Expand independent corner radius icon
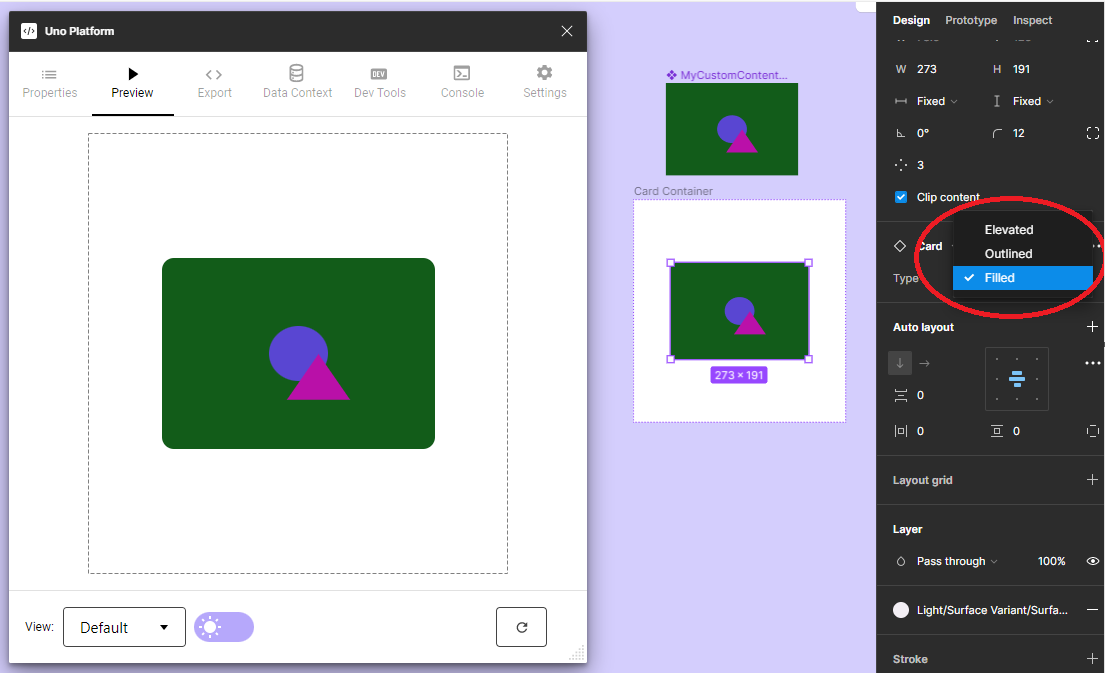Screen dimensions: 1105x673 click(1093, 132)
